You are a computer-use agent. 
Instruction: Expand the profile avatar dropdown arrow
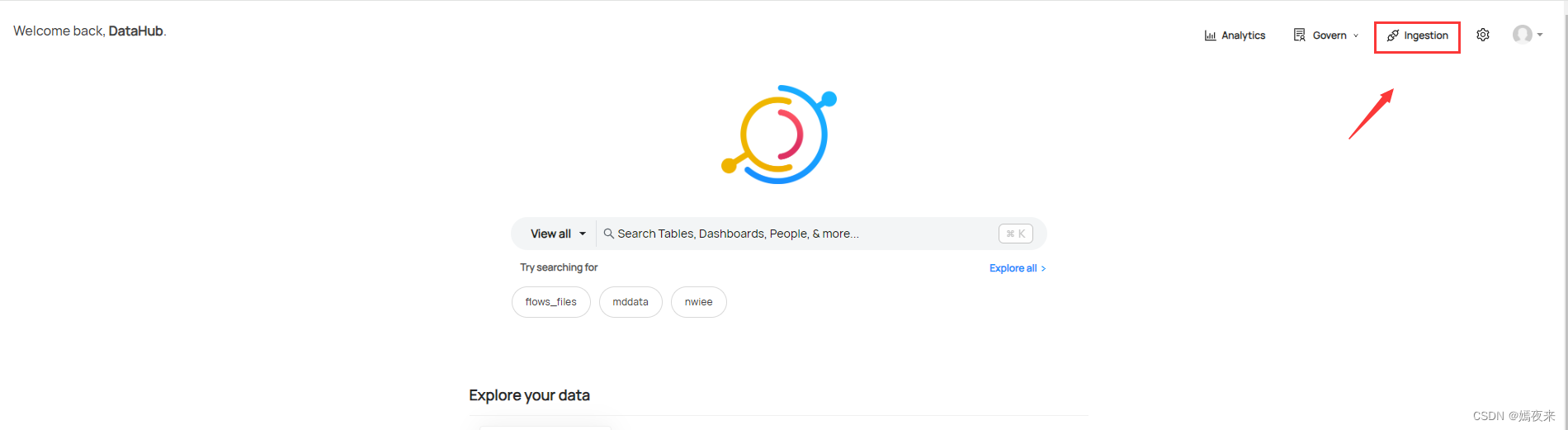click(x=1540, y=35)
